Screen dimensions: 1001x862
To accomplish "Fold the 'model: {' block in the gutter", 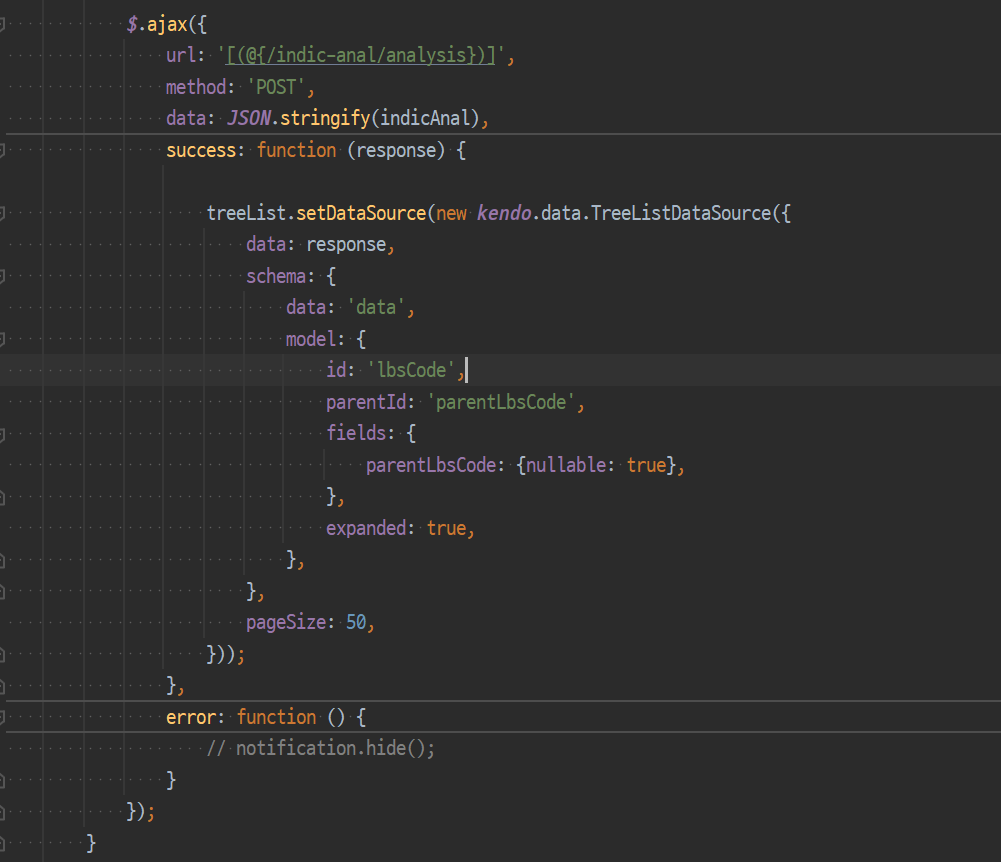I will tap(2, 339).
